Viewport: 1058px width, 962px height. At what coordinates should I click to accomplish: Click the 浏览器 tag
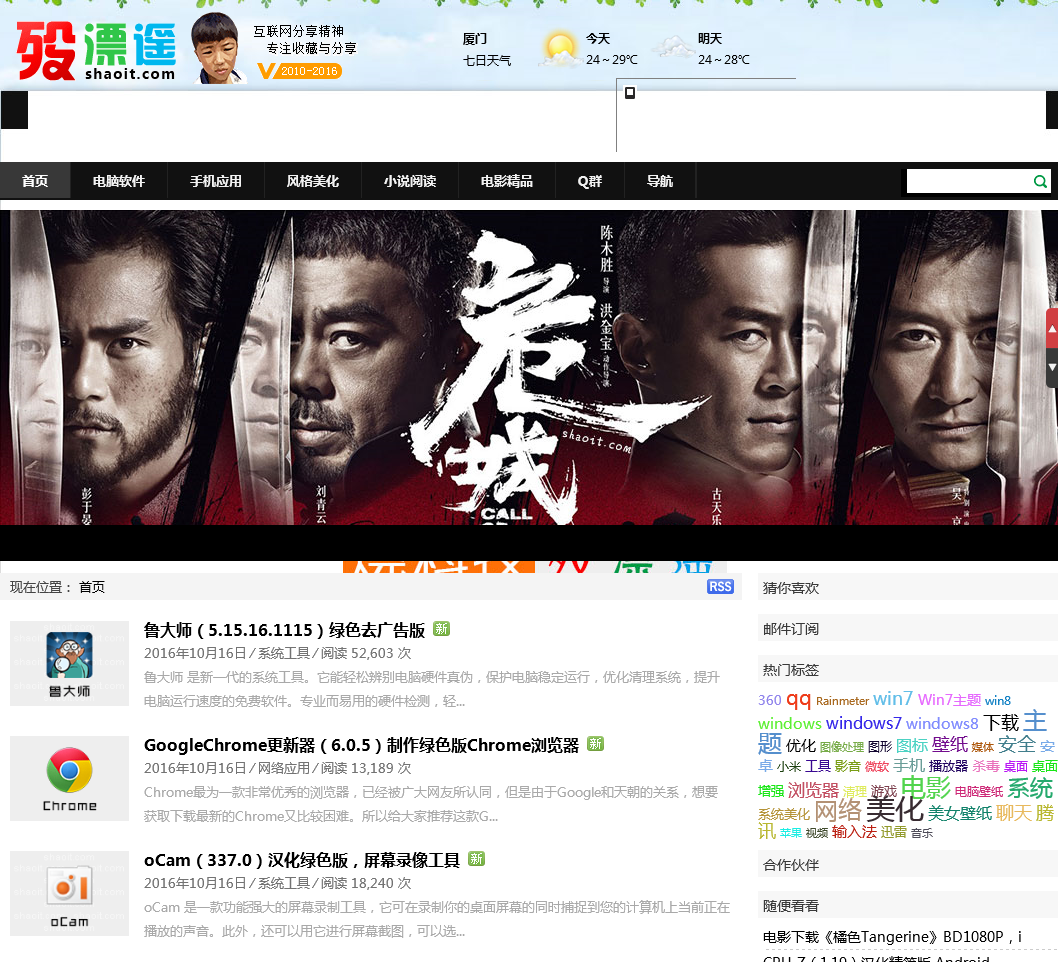tap(813, 790)
